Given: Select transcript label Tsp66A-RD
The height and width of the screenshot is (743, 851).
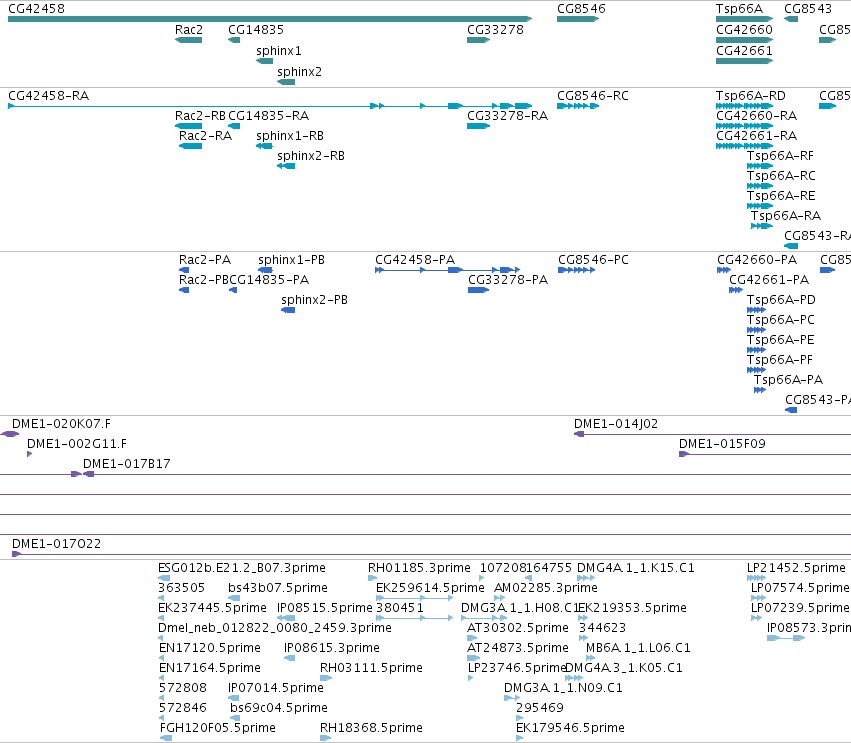Looking at the screenshot, I should [x=751, y=96].
